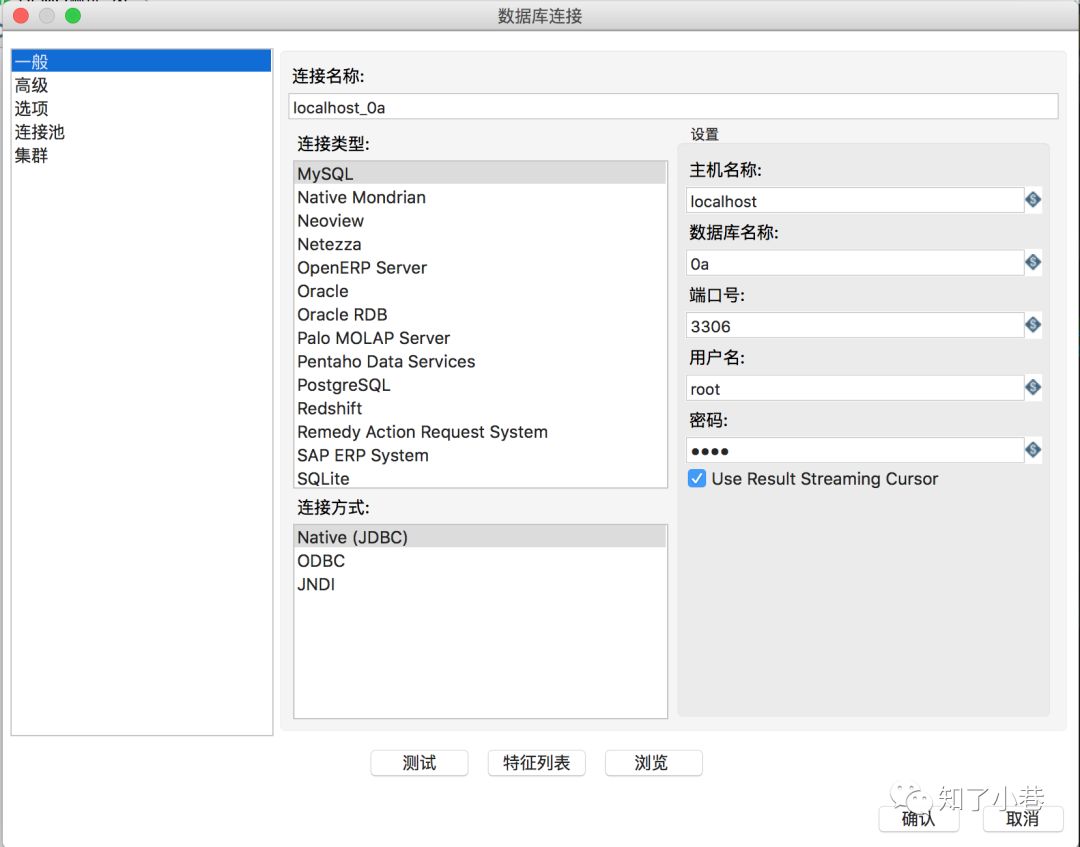Click the 连接名称 input showing localhost_0a
The width and height of the screenshot is (1080, 847).
(x=673, y=106)
